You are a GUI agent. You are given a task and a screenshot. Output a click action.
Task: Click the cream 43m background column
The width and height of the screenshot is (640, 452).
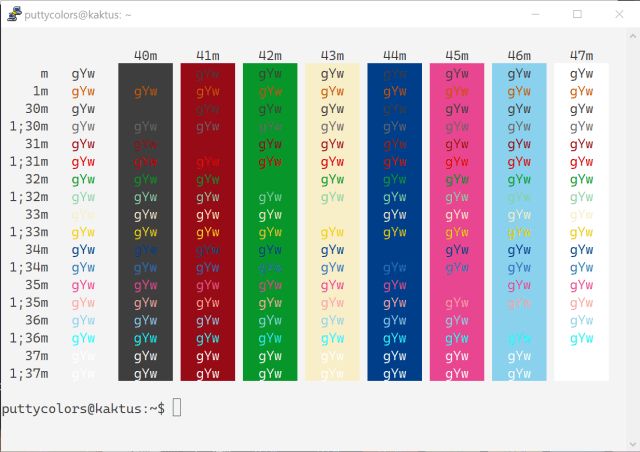(x=332, y=222)
